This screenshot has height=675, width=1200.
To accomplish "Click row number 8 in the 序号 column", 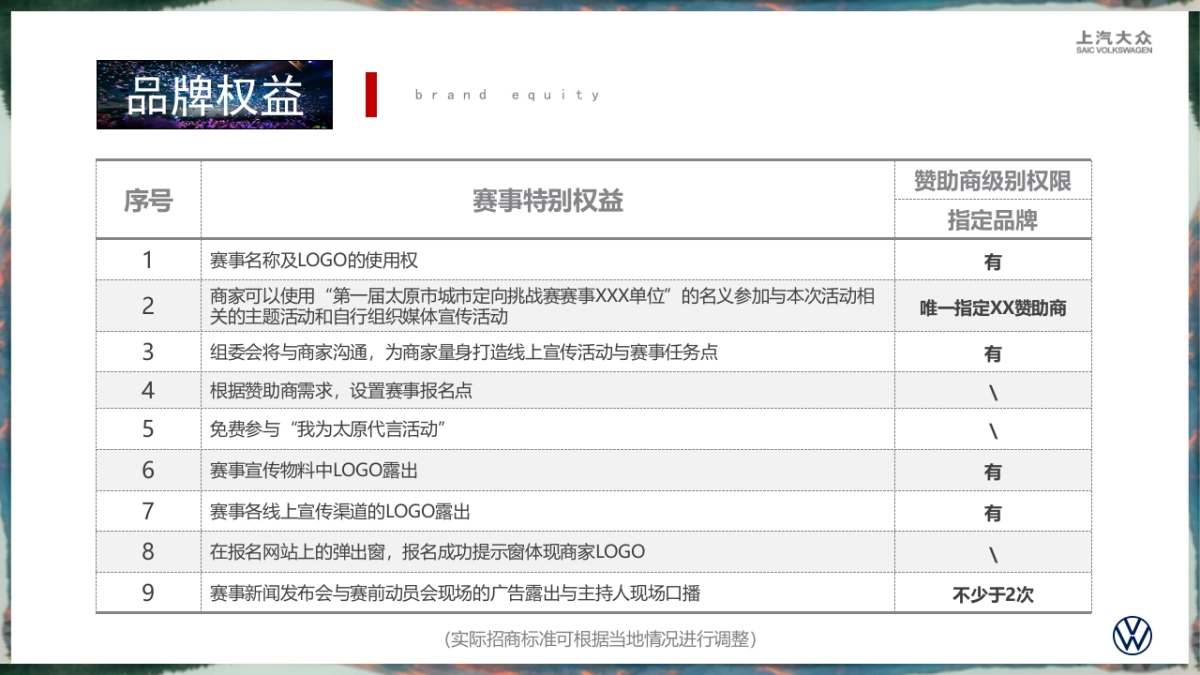I will point(148,552).
